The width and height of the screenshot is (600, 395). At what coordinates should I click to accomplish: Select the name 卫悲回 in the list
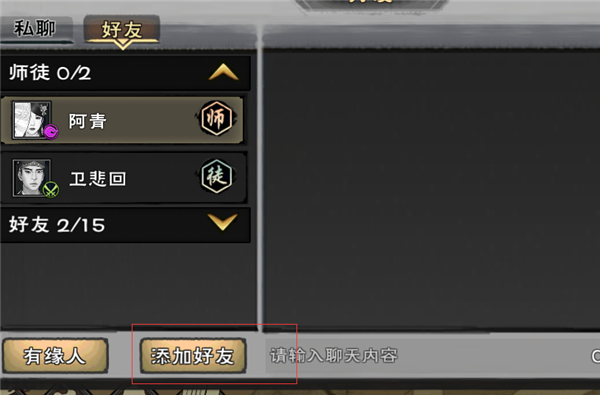coord(98,179)
